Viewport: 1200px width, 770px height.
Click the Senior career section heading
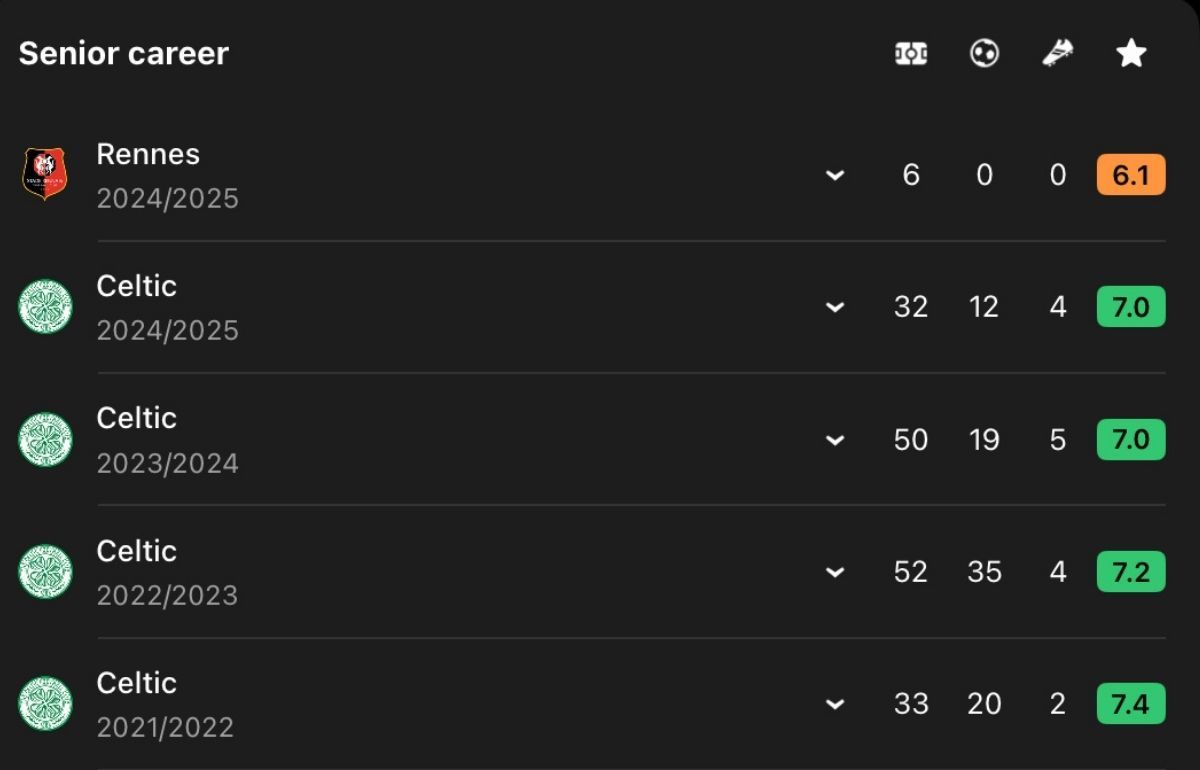pos(124,54)
